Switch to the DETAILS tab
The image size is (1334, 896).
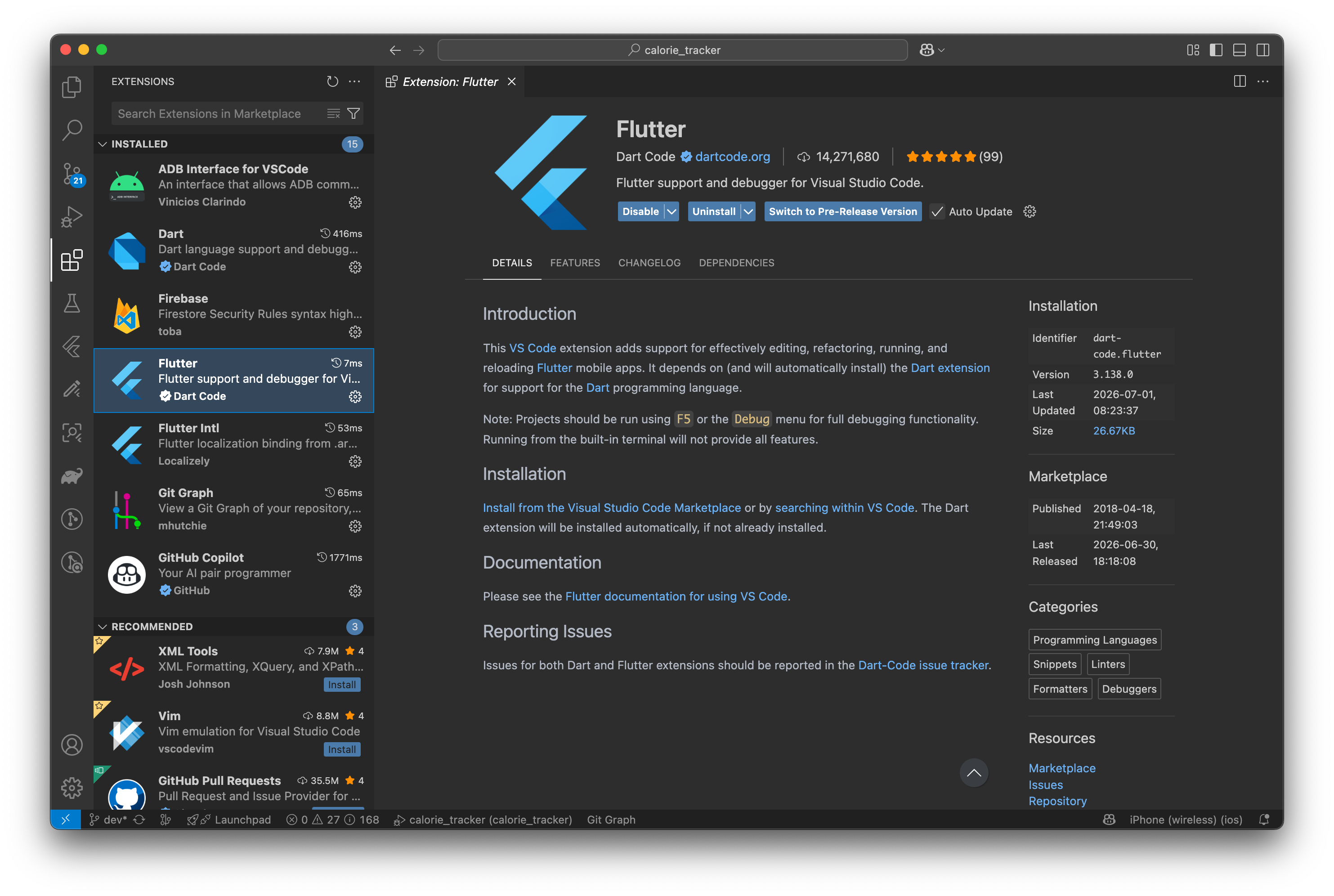pos(512,263)
